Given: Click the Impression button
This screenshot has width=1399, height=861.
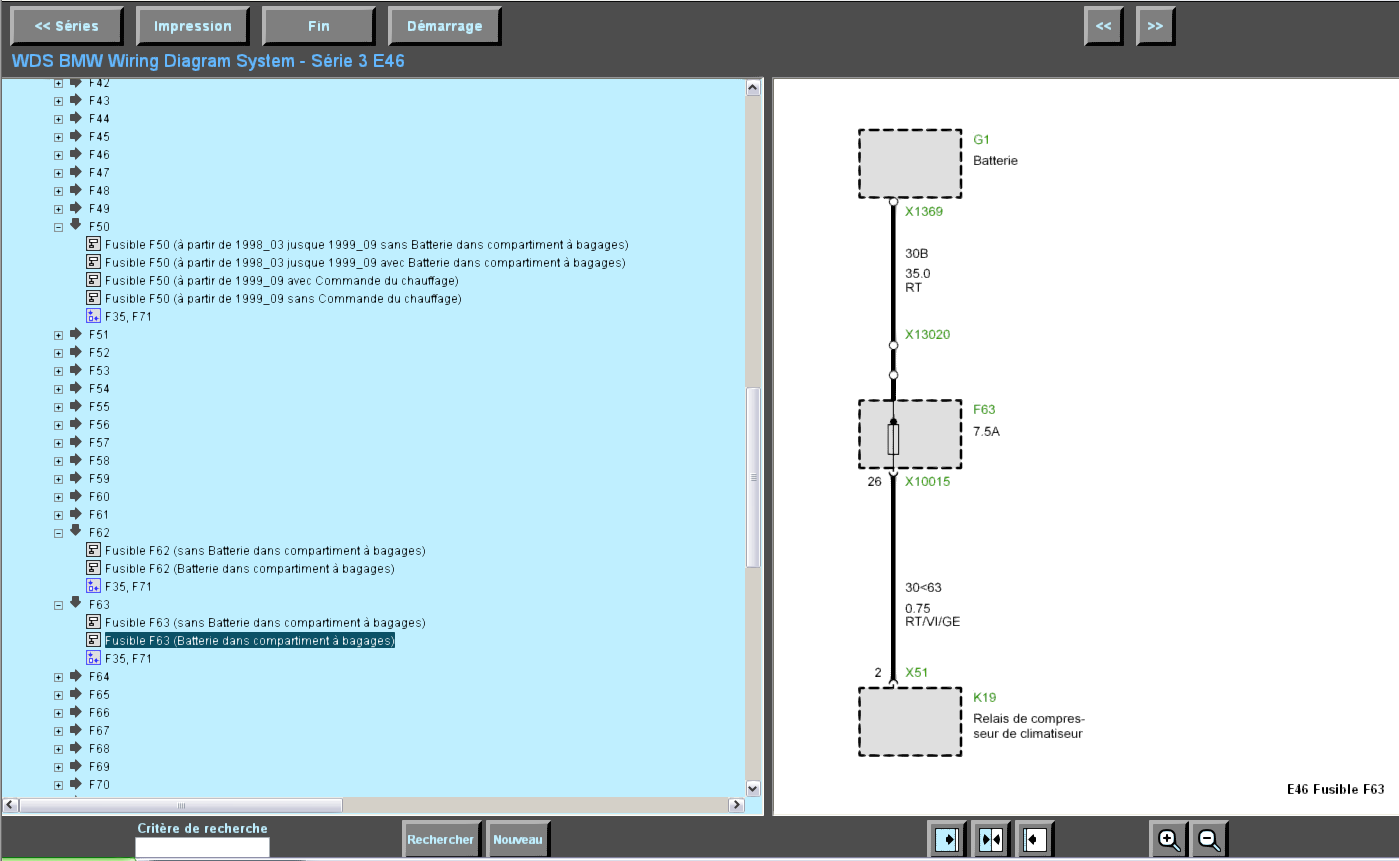Looking at the screenshot, I should pos(193,26).
